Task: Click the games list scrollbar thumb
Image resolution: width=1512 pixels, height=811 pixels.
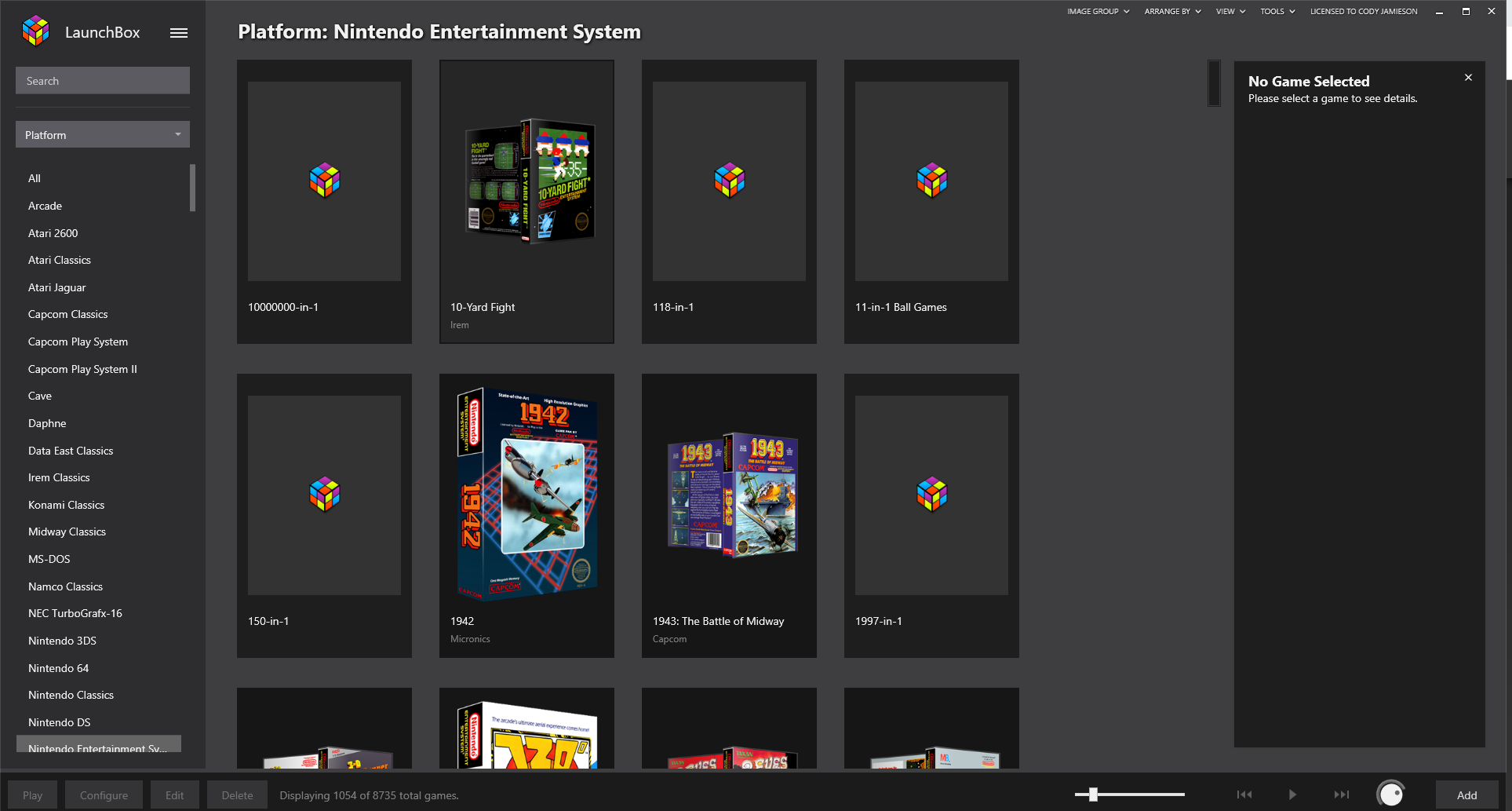Action: (1214, 83)
